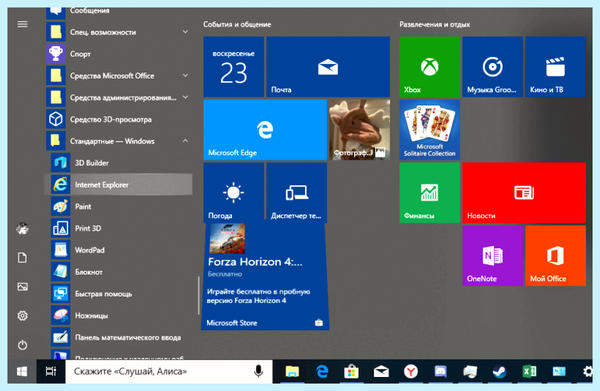
Task: Open the Спорт app
Action: click(119, 54)
